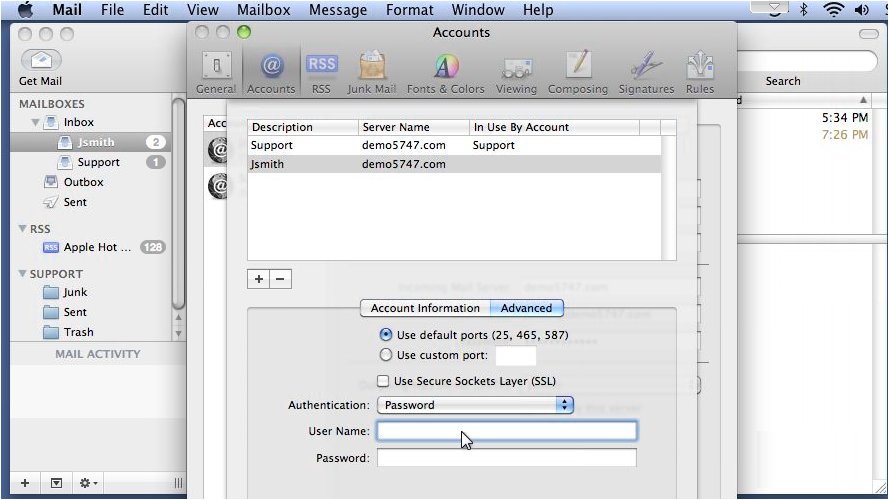Click Bluetooth icon in menu bar

pos(803,10)
